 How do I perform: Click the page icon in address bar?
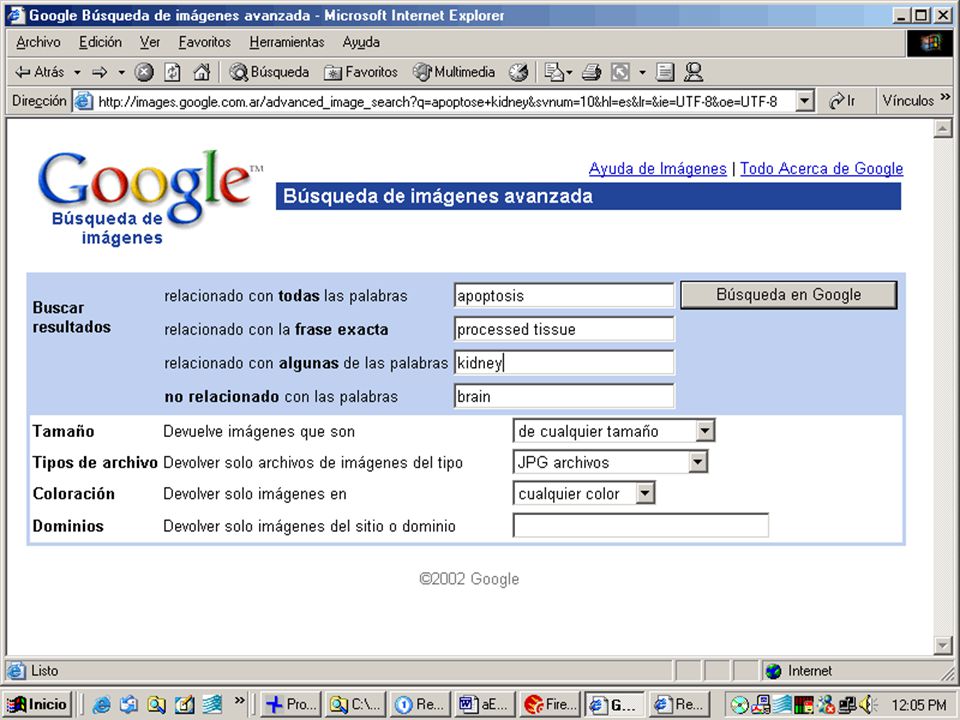(x=84, y=102)
